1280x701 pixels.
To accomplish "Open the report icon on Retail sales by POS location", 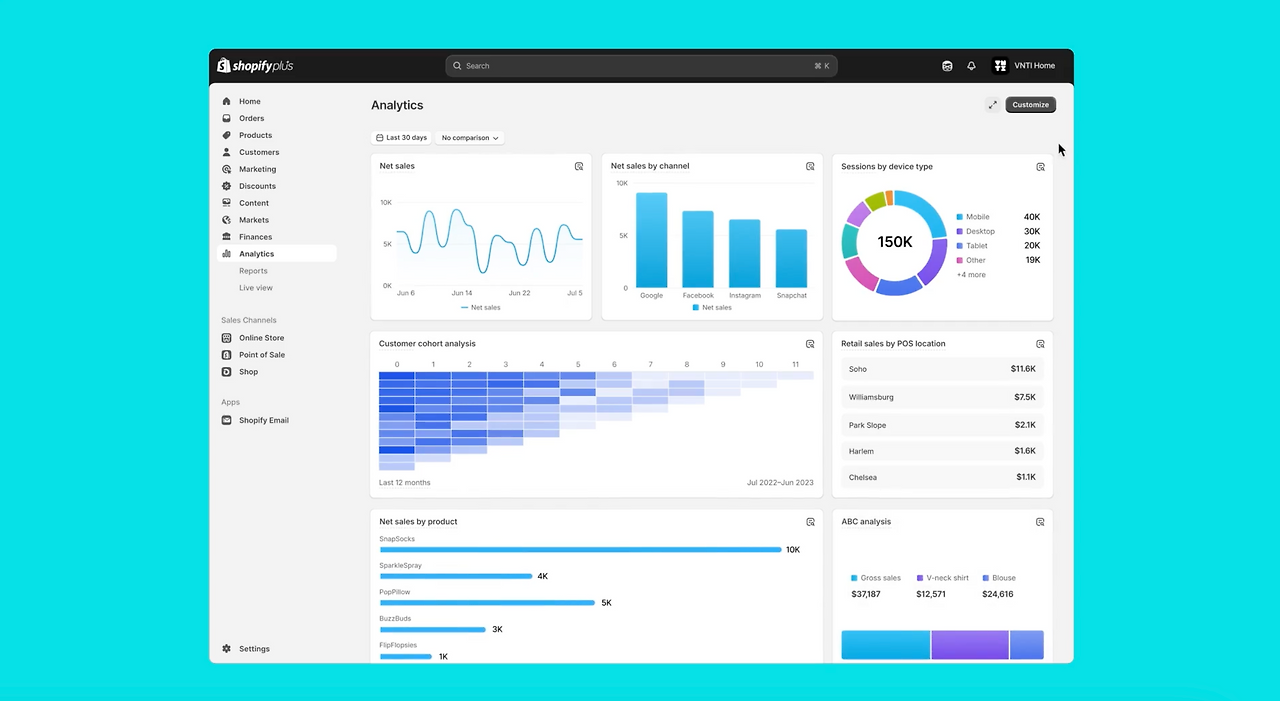I will [x=1040, y=344].
